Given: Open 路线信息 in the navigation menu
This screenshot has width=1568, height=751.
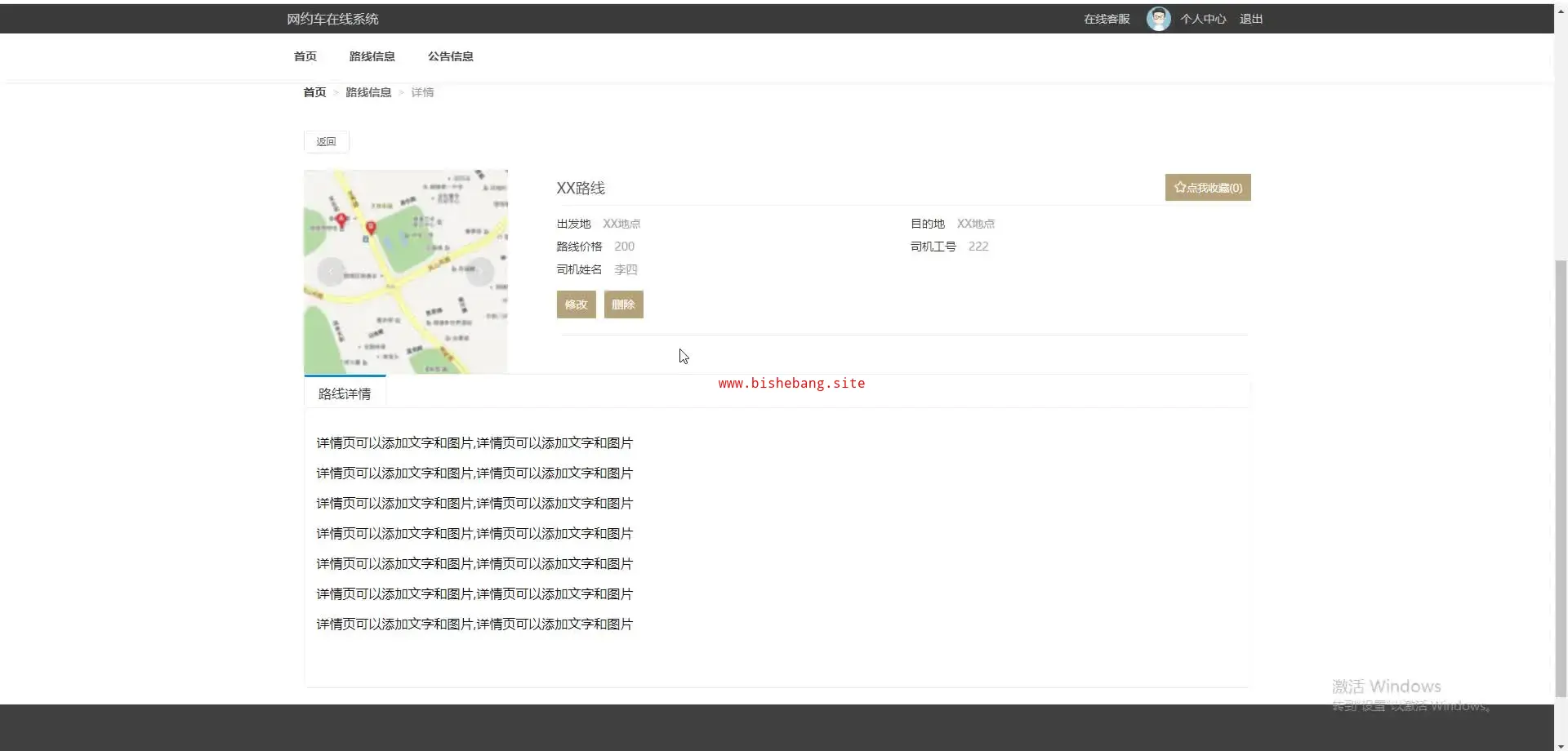Looking at the screenshot, I should click(x=372, y=56).
